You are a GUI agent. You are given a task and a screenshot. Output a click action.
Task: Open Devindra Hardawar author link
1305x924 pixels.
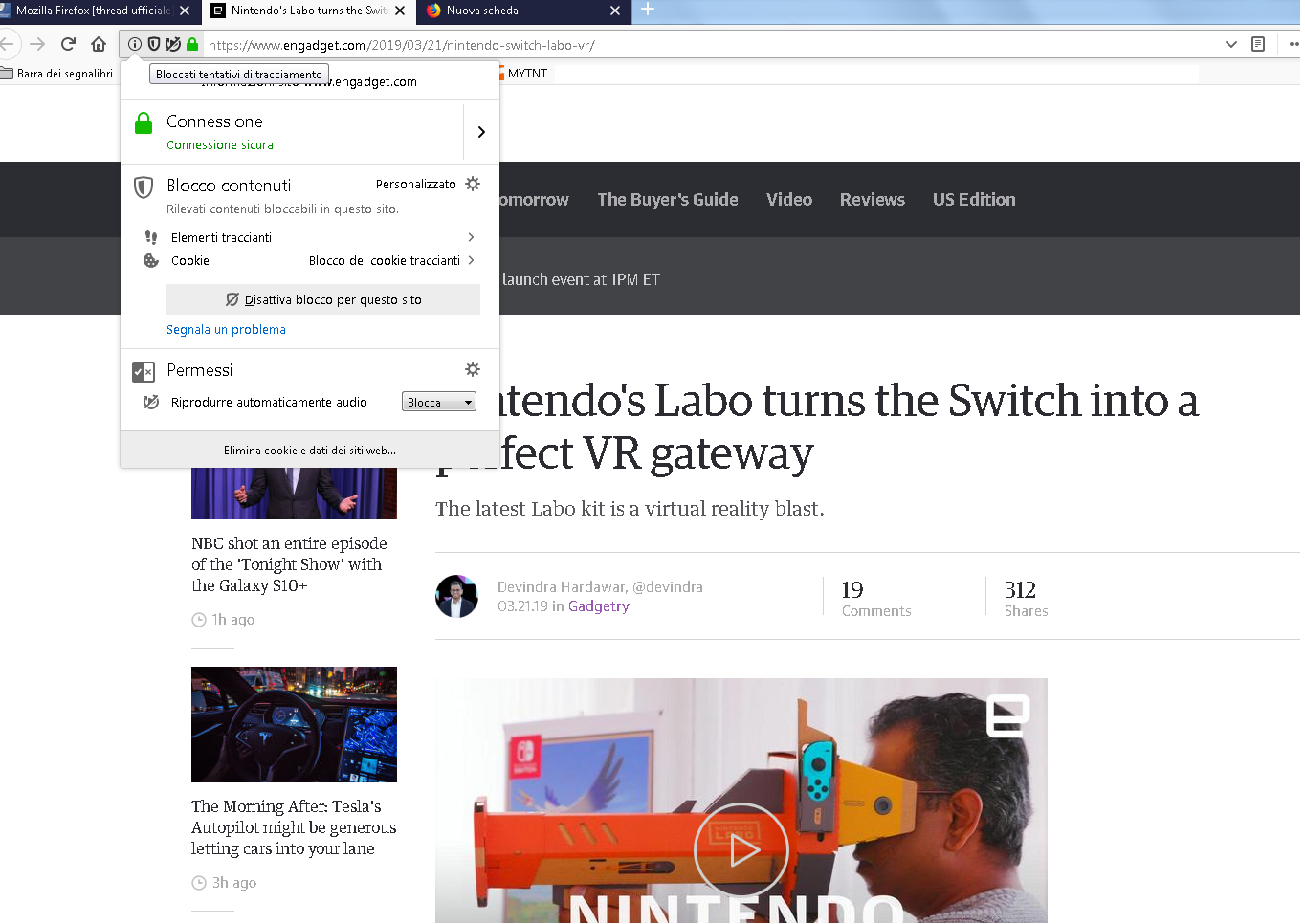tap(562, 586)
